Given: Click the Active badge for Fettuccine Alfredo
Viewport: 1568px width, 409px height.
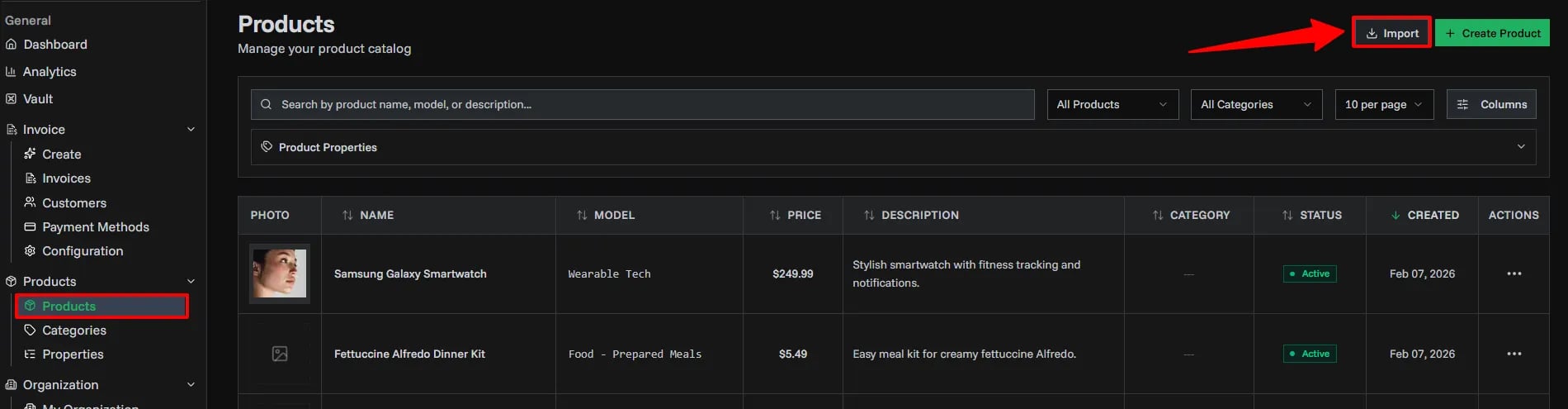Looking at the screenshot, I should click(1310, 354).
